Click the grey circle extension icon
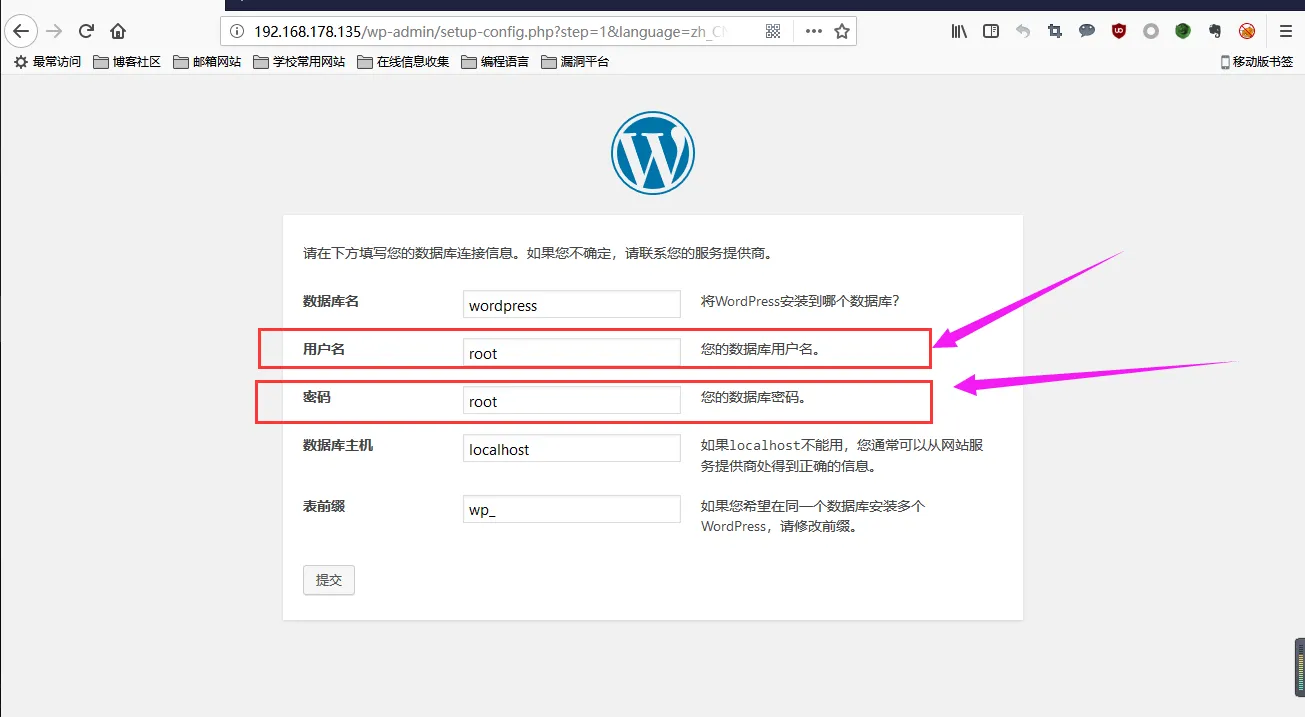Viewport: 1305px width, 717px height. [1151, 31]
